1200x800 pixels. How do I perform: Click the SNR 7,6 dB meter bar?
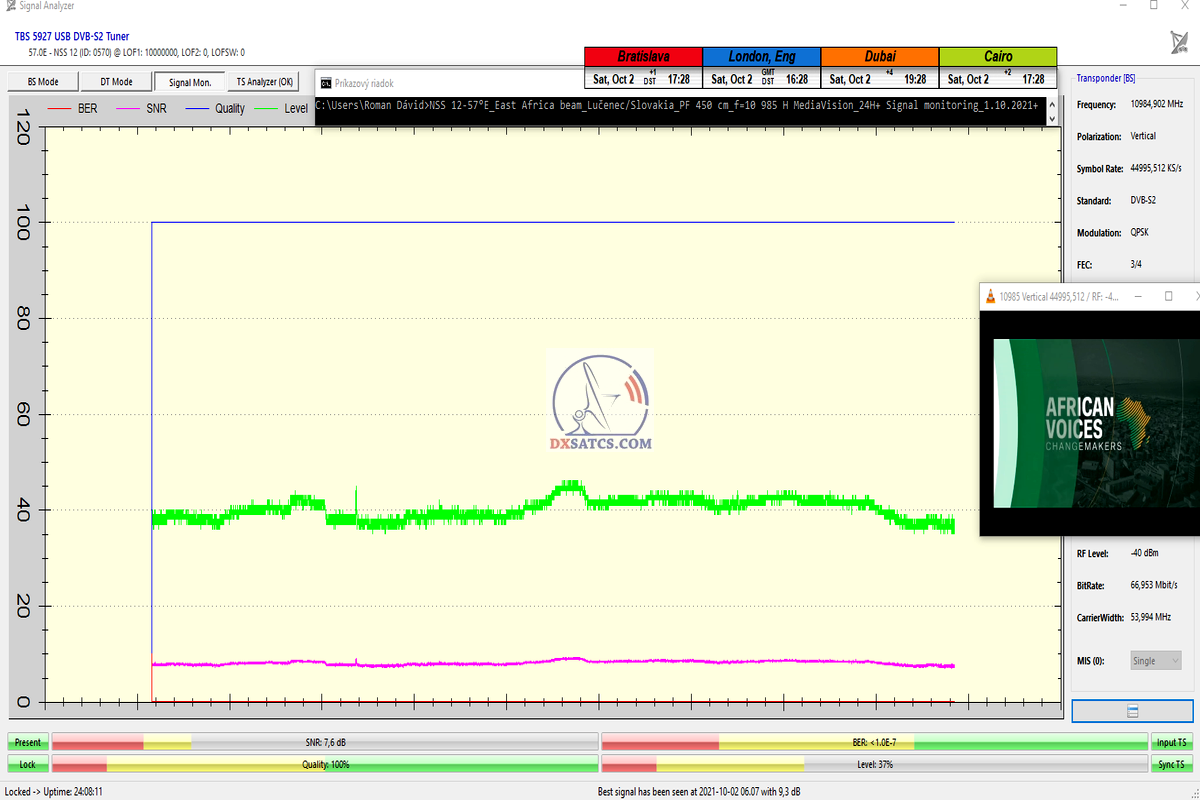click(325, 742)
